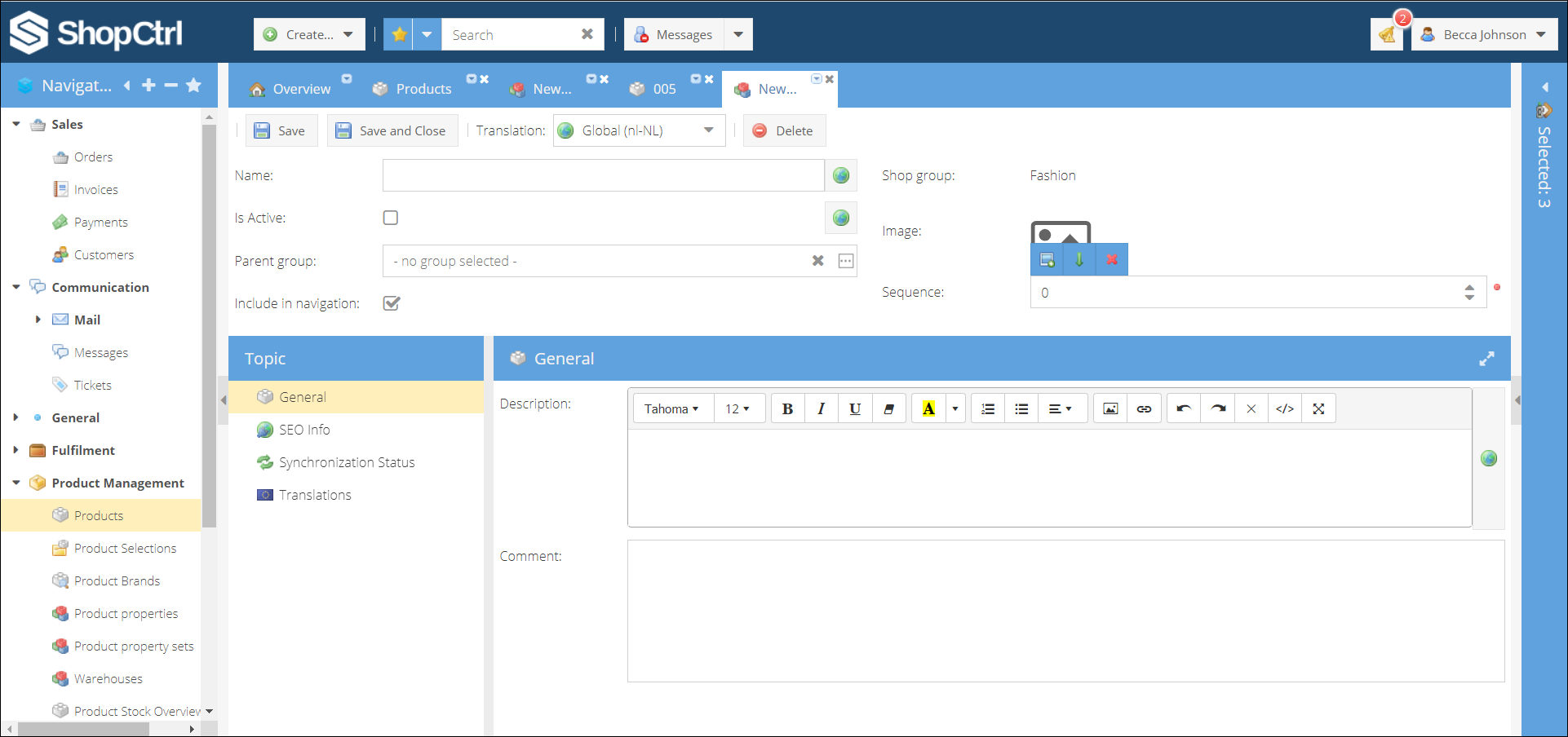Image resolution: width=1568 pixels, height=737 pixels.
Task: Click into the Name input field
Action: point(603,175)
